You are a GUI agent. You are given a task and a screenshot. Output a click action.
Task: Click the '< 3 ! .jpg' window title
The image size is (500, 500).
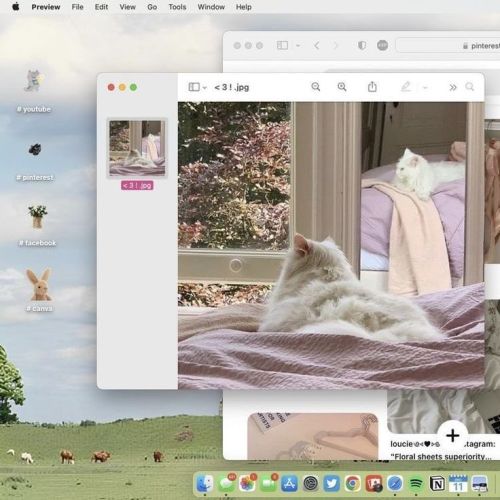tap(232, 87)
